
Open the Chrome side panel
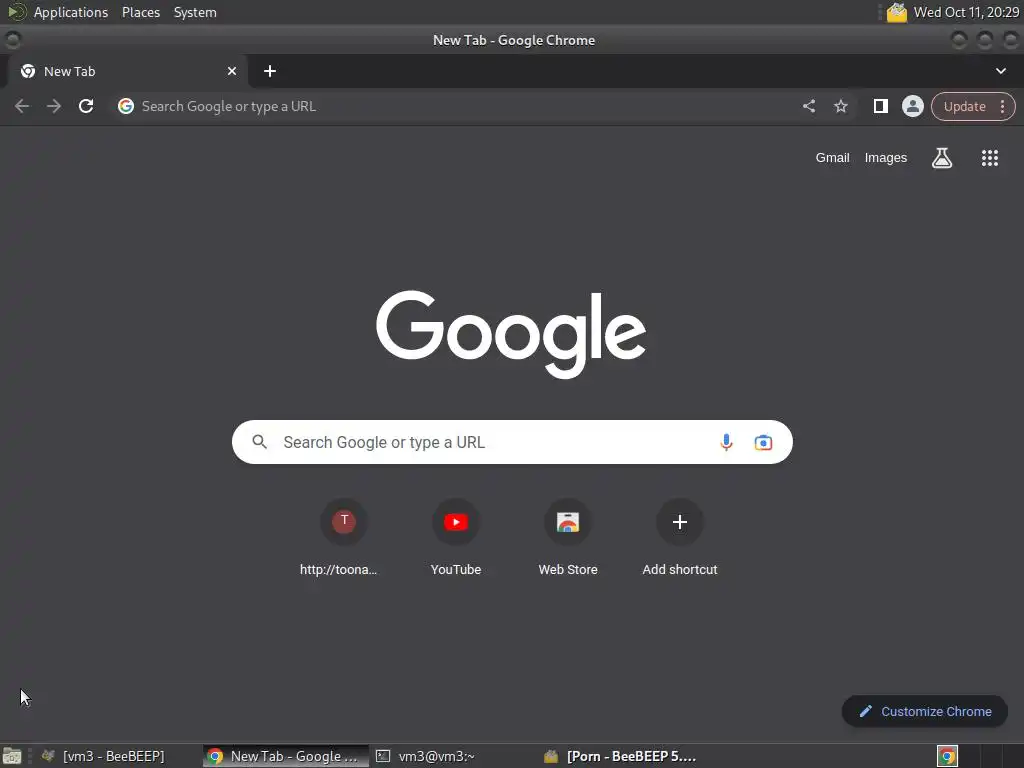pyautogui.click(x=880, y=106)
